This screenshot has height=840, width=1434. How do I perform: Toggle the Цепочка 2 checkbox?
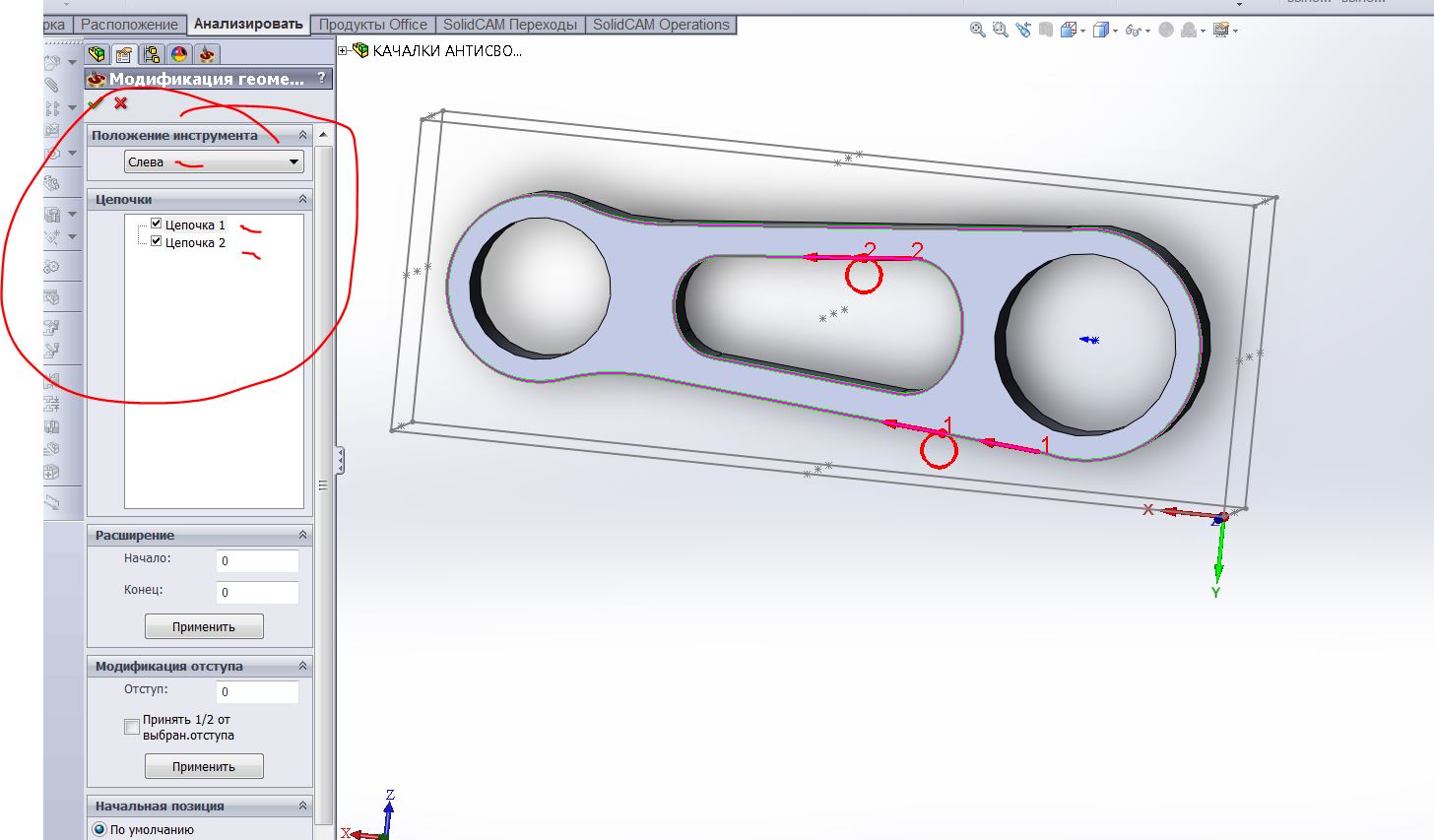pos(156,241)
